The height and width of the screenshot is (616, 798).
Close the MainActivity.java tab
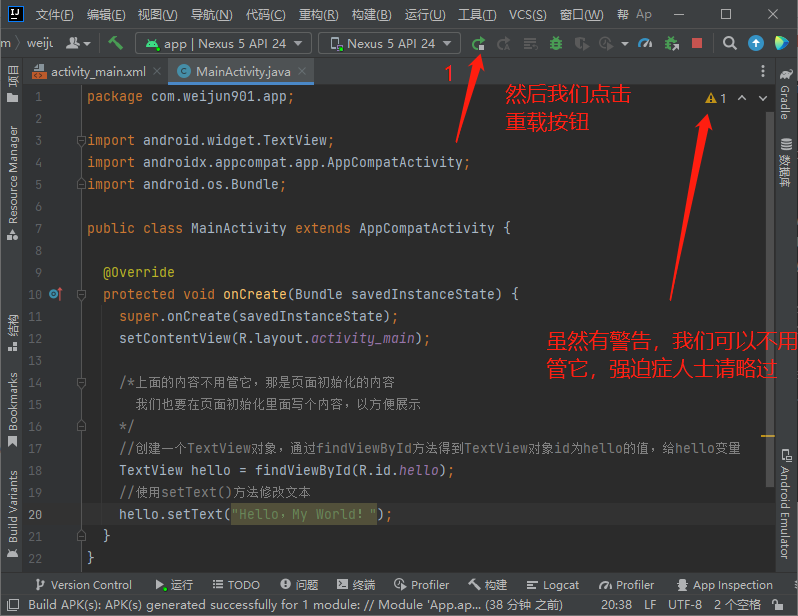click(x=302, y=71)
